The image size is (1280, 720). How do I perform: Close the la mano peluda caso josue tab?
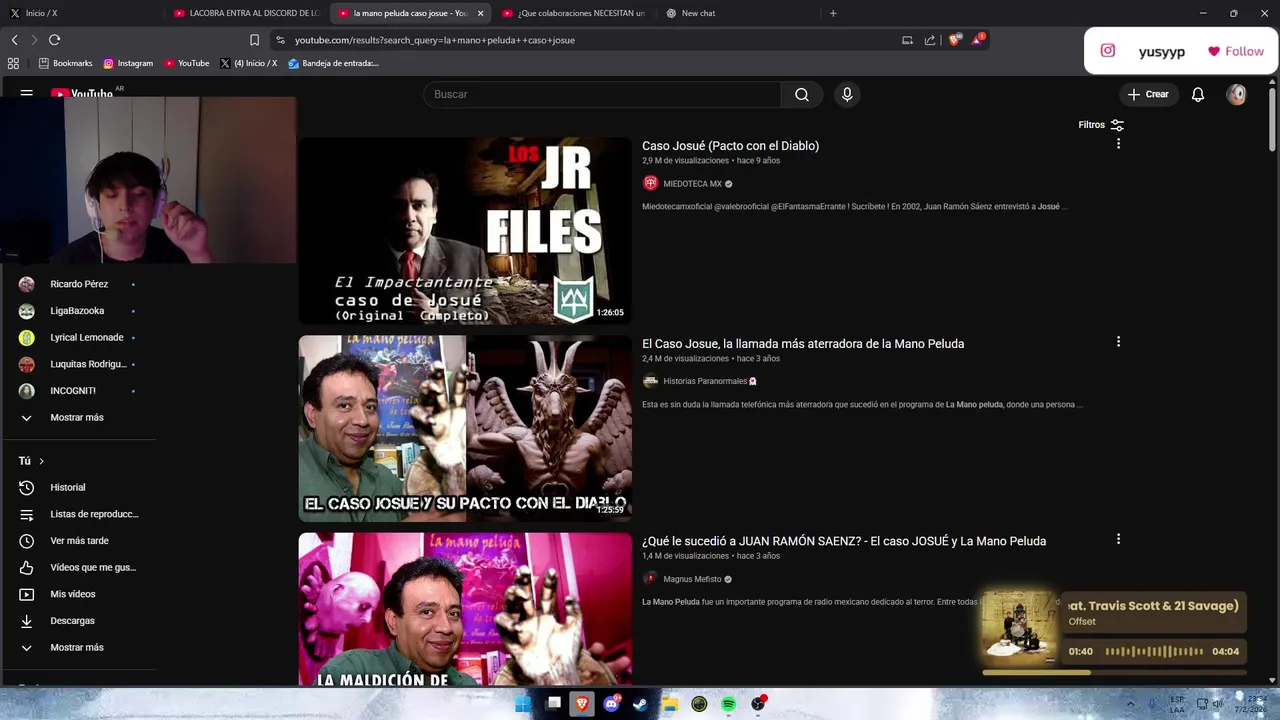point(480,13)
